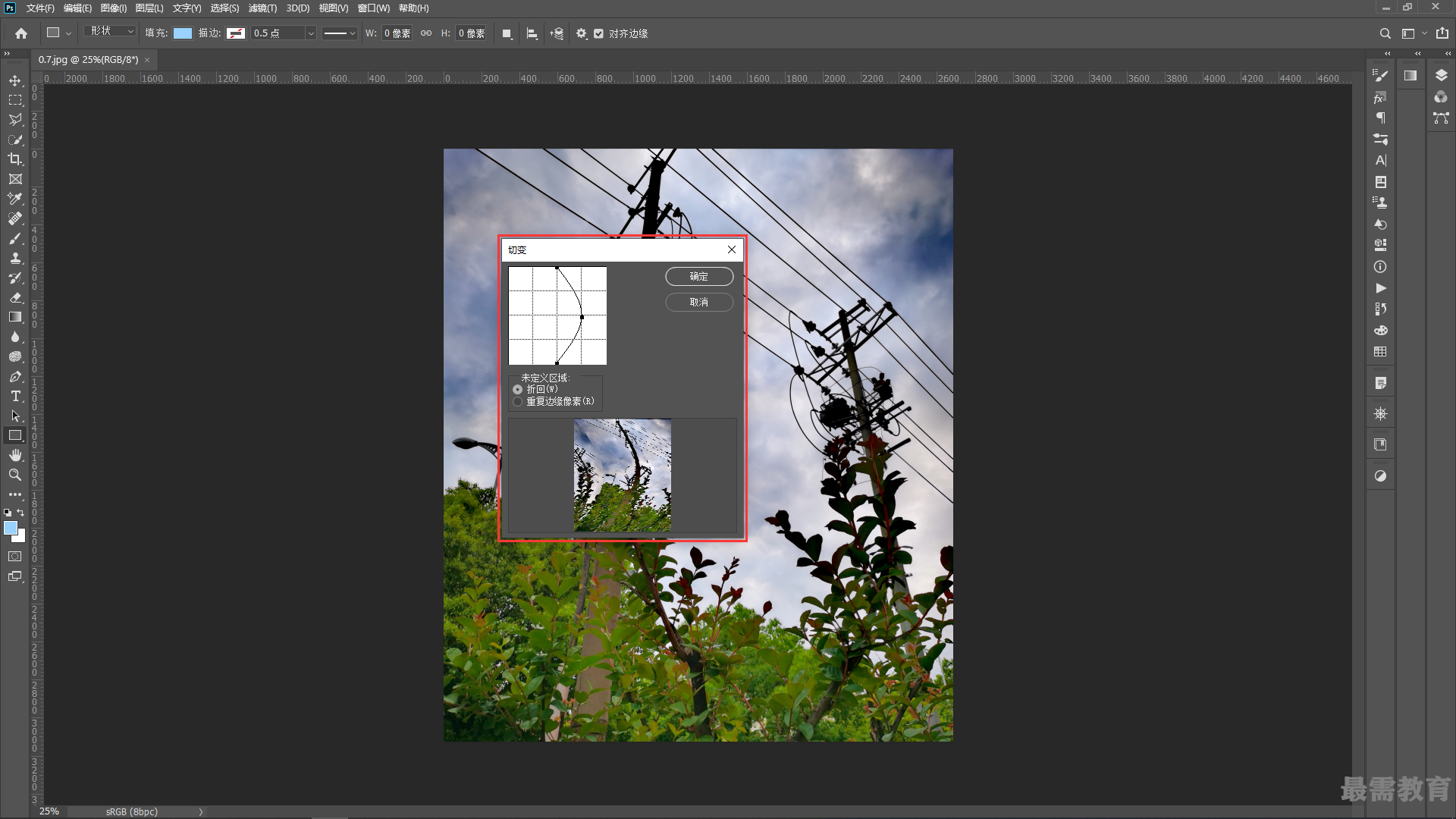Select the Brush tool
Image resolution: width=1456 pixels, height=819 pixels.
click(x=15, y=238)
